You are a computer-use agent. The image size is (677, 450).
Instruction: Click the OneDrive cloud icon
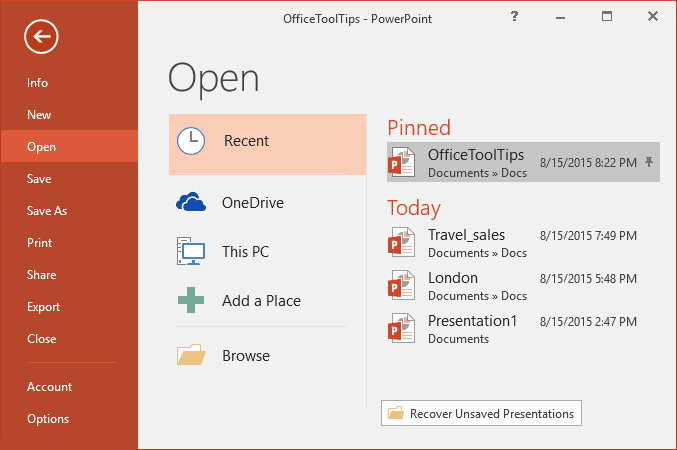(x=191, y=202)
